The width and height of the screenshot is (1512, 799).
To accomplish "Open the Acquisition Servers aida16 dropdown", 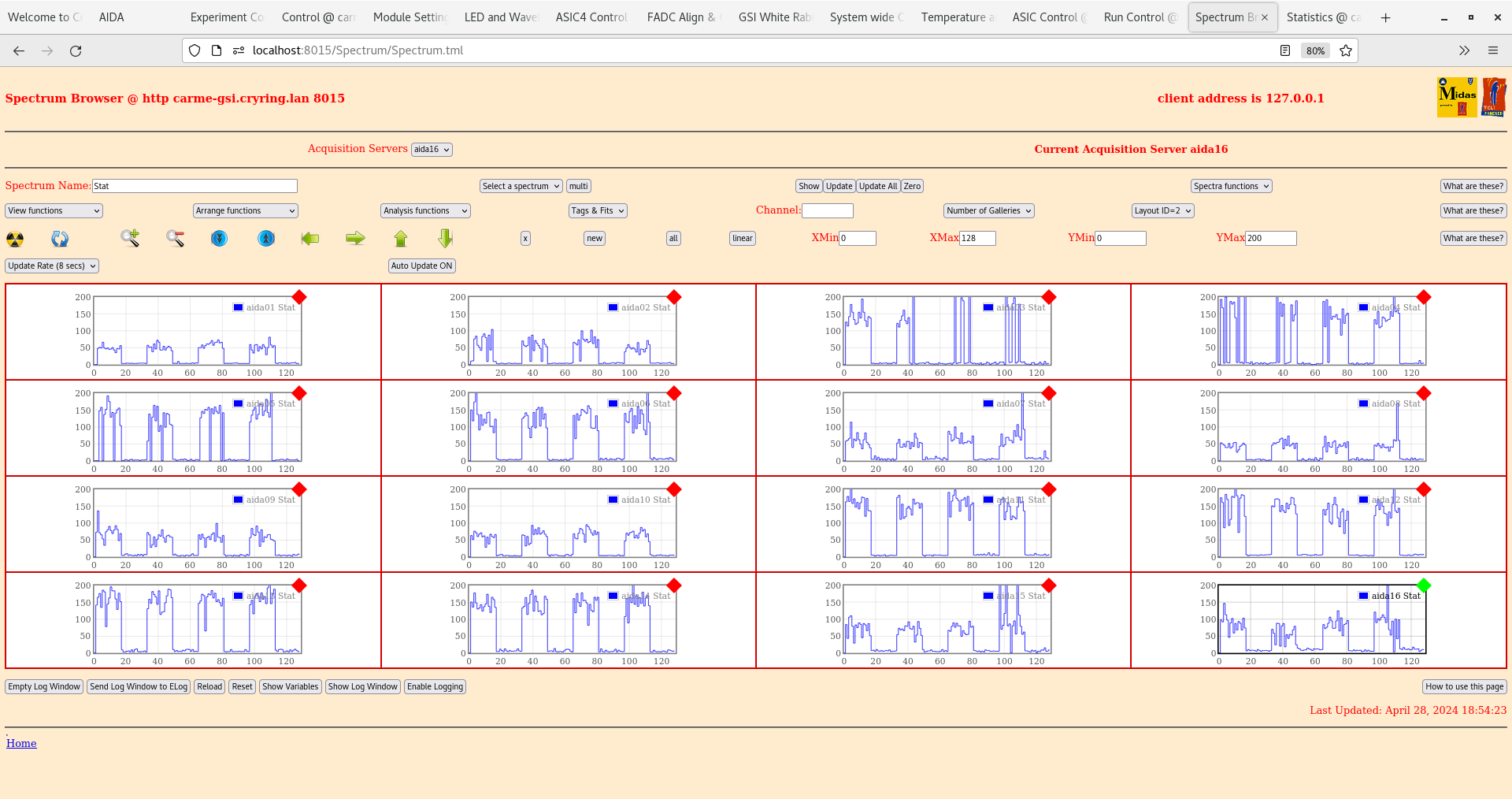I will 432,150.
